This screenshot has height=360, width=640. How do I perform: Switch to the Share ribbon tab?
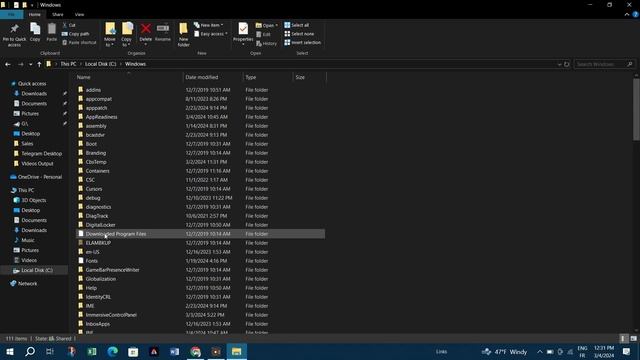coord(58,15)
